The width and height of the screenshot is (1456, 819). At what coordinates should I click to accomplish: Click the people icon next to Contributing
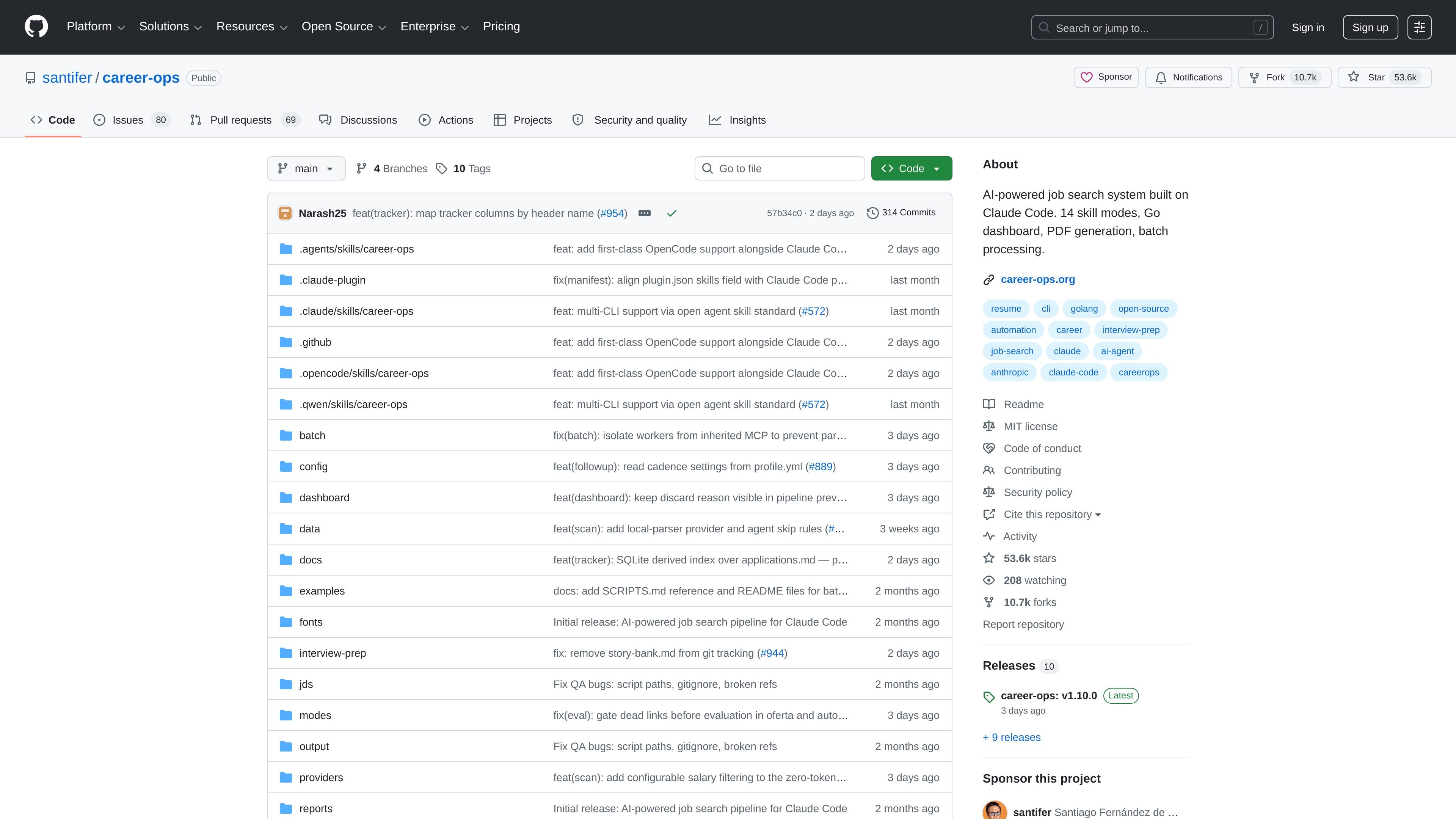988,470
